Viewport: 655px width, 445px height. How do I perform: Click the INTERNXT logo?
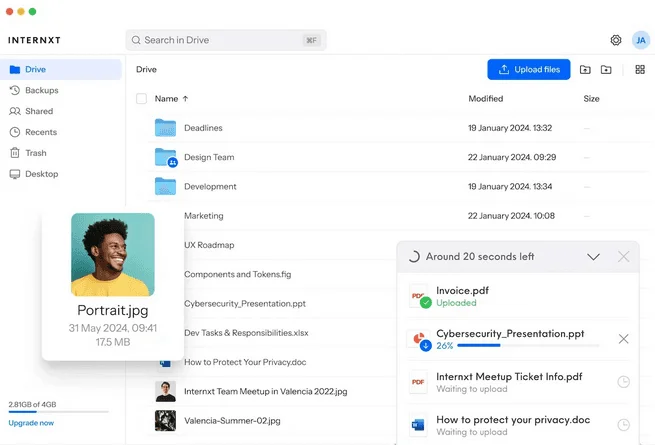34,40
